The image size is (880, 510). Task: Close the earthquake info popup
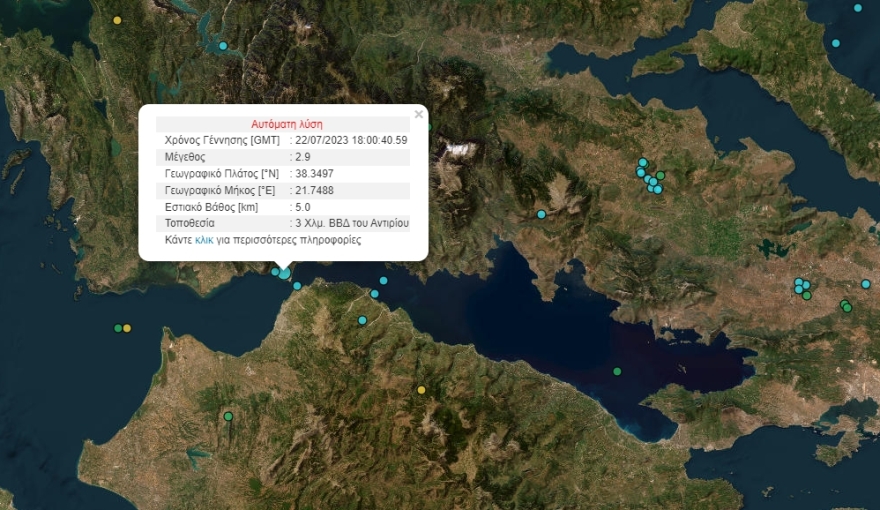coord(419,114)
